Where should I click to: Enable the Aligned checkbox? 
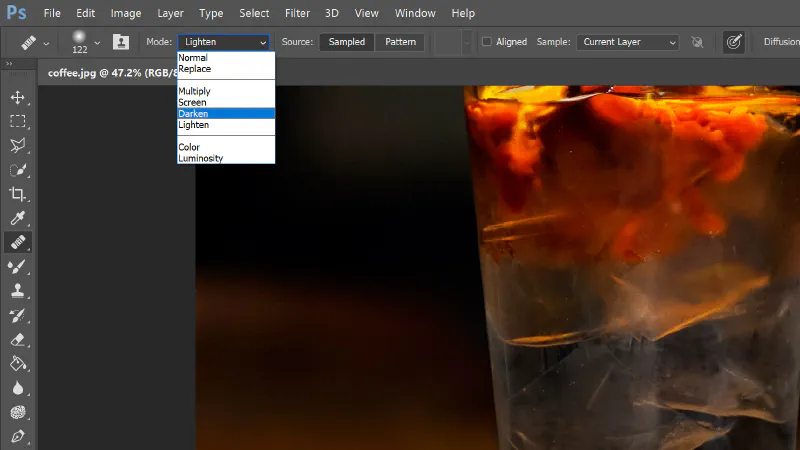(x=487, y=42)
